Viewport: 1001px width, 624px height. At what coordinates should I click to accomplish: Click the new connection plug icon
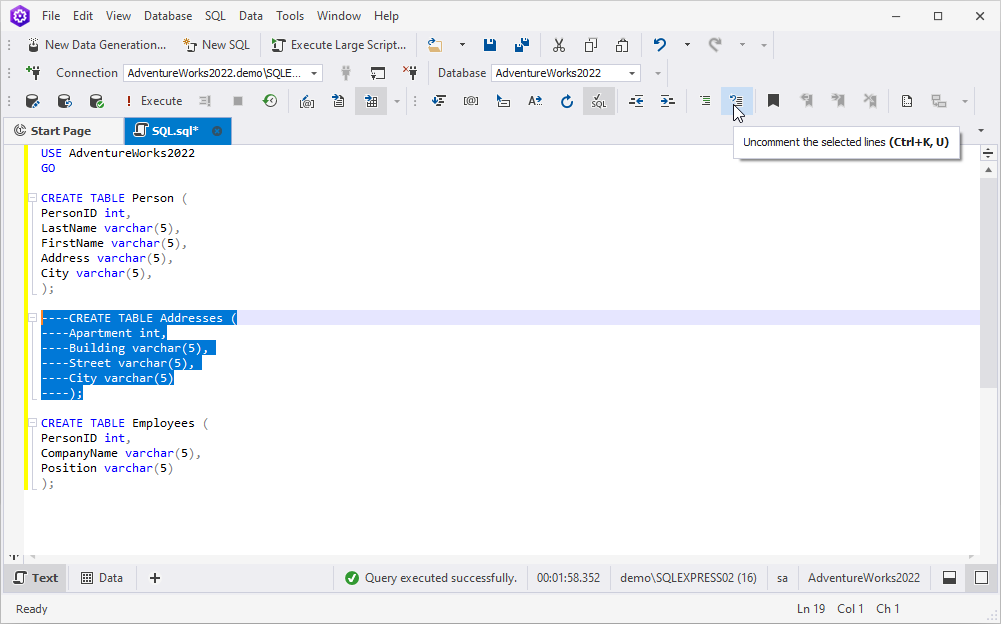coord(33,73)
